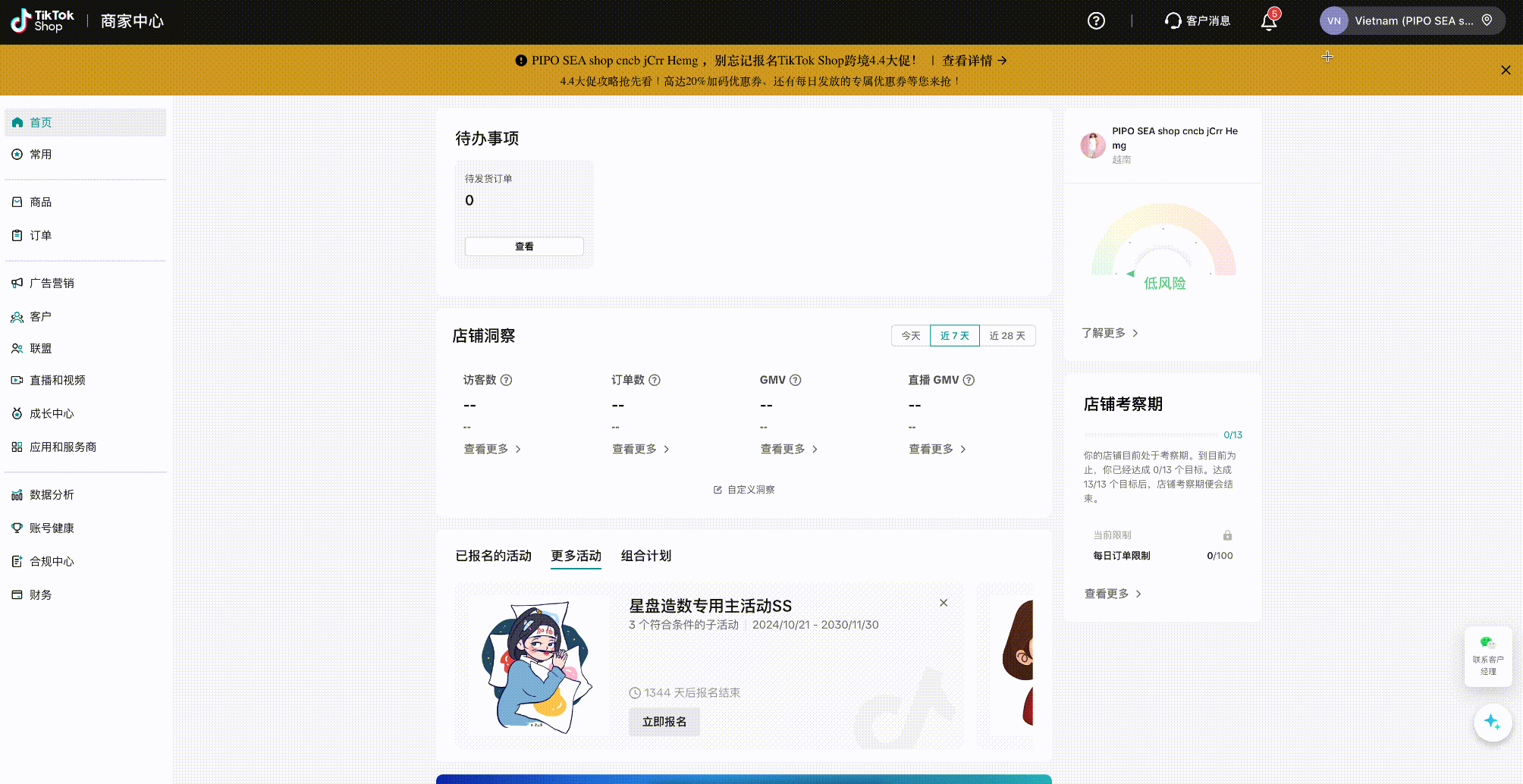Expand 了解更多 under risk gauge
Screen dimensions: 1523x784
(1110, 333)
